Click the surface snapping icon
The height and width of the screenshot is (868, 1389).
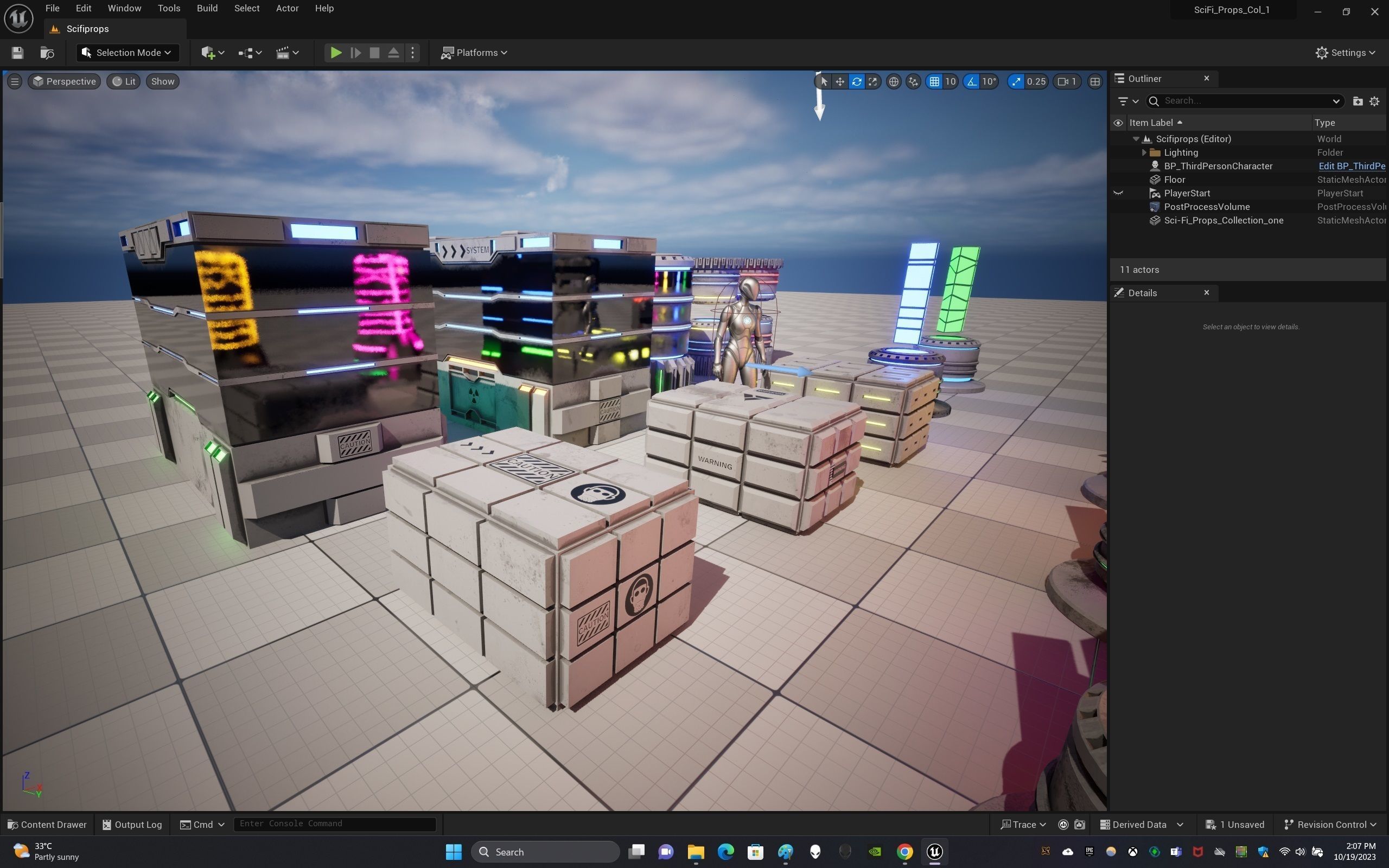[x=913, y=81]
